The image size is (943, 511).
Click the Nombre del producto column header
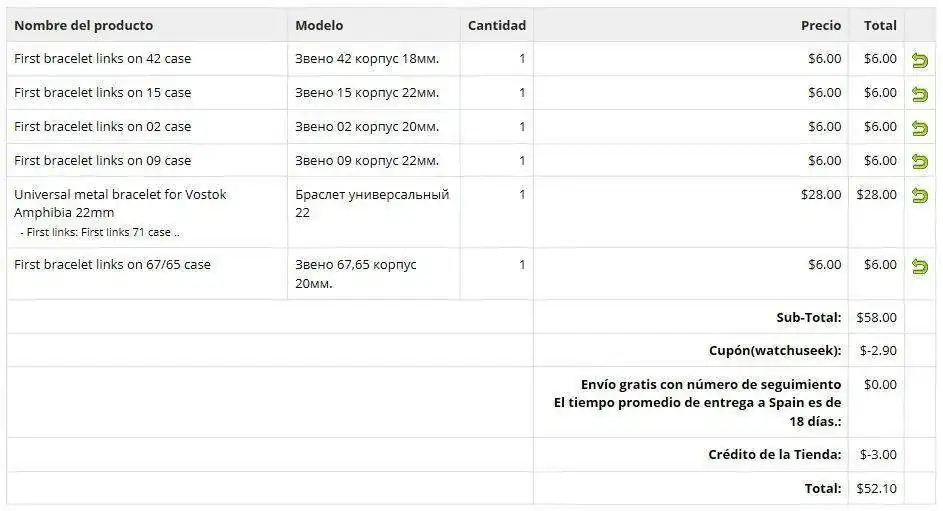coord(84,25)
